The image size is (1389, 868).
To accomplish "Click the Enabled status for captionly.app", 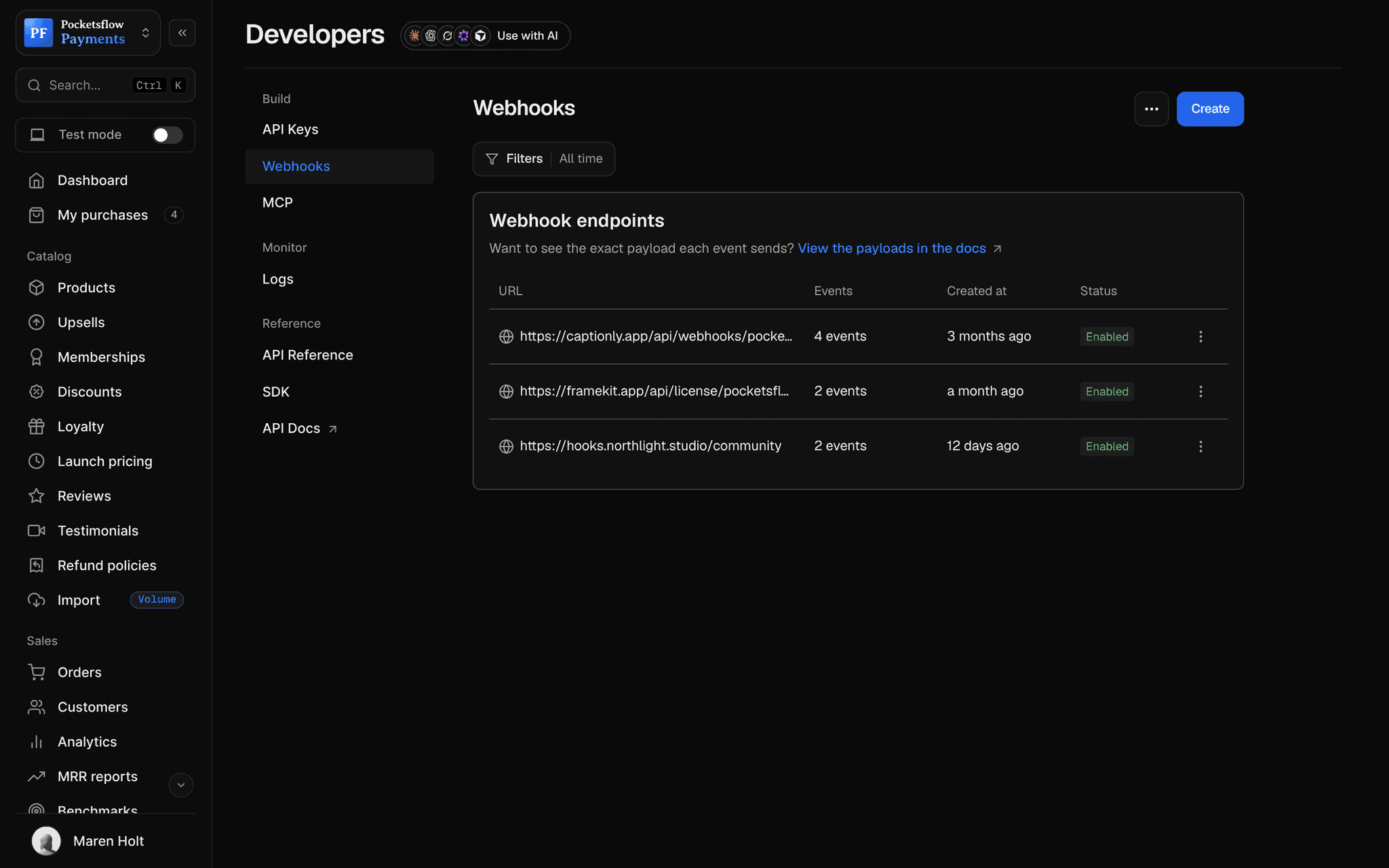I will 1107,337.
